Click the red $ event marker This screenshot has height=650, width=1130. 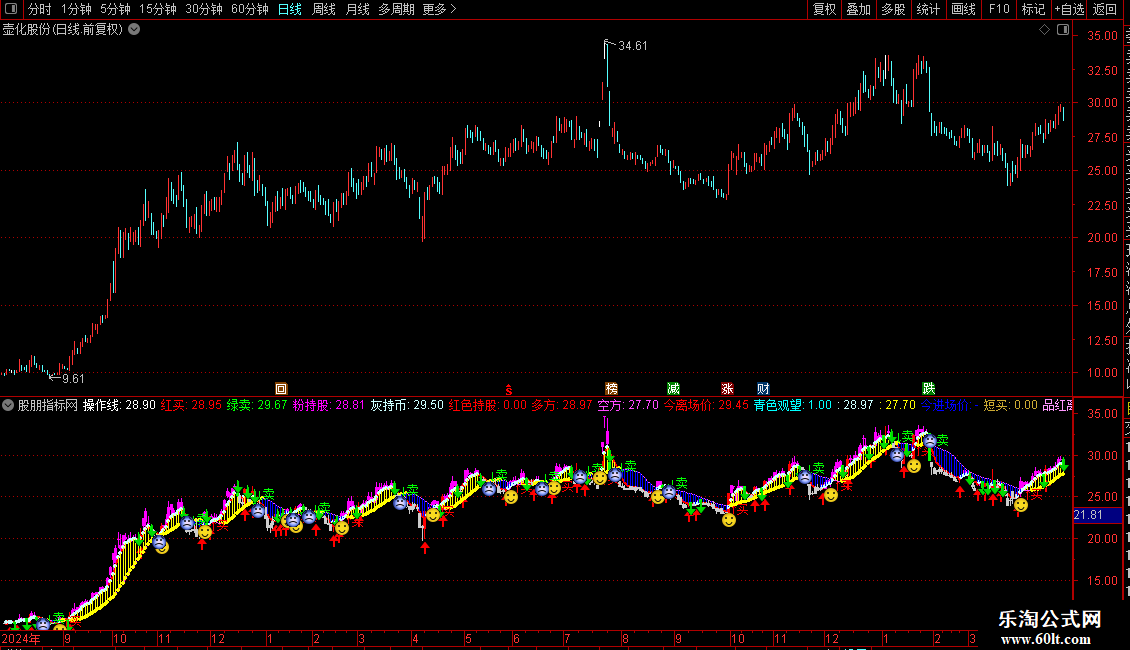tap(509, 390)
